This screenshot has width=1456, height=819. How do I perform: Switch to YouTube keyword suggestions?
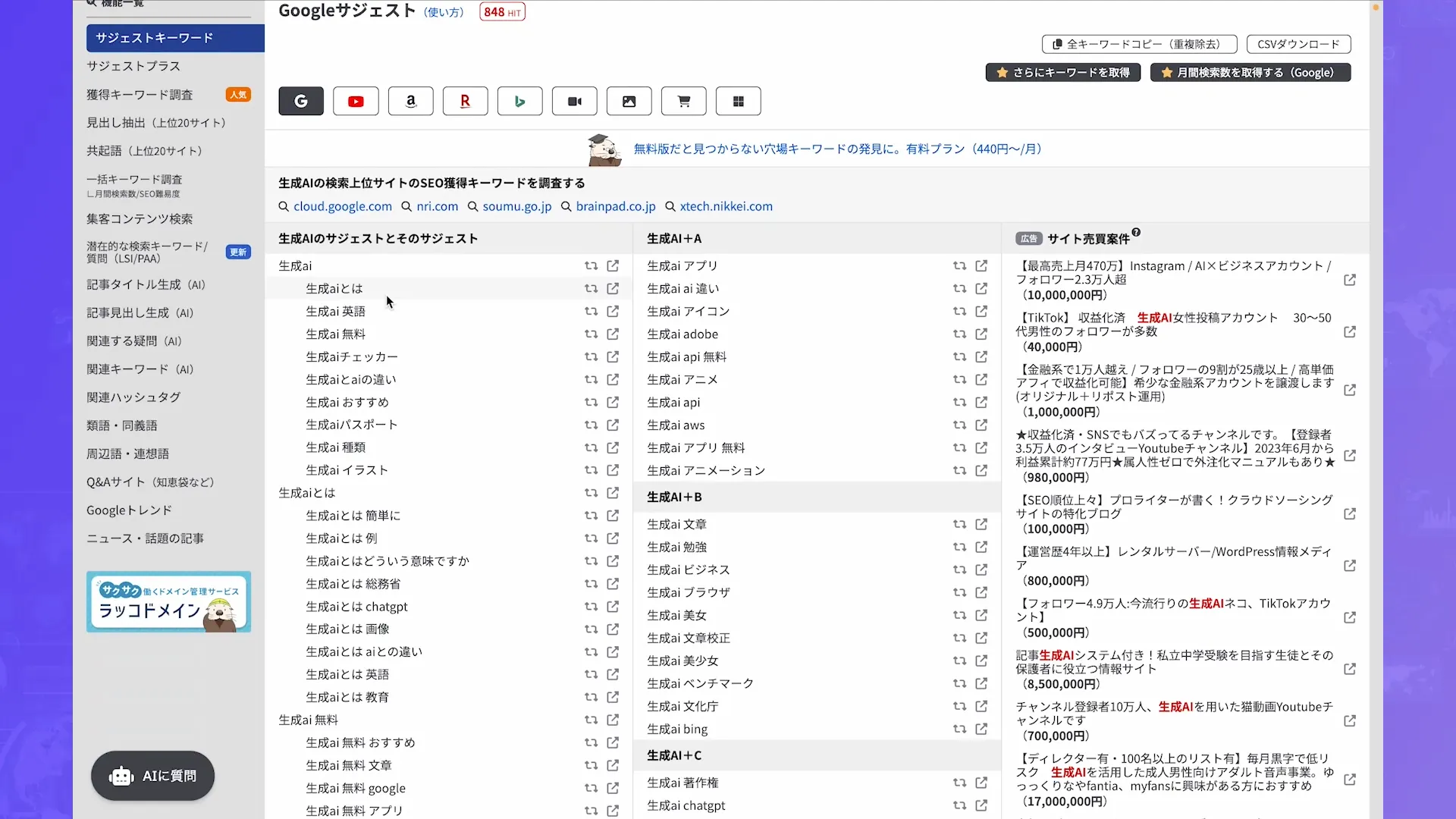point(356,101)
